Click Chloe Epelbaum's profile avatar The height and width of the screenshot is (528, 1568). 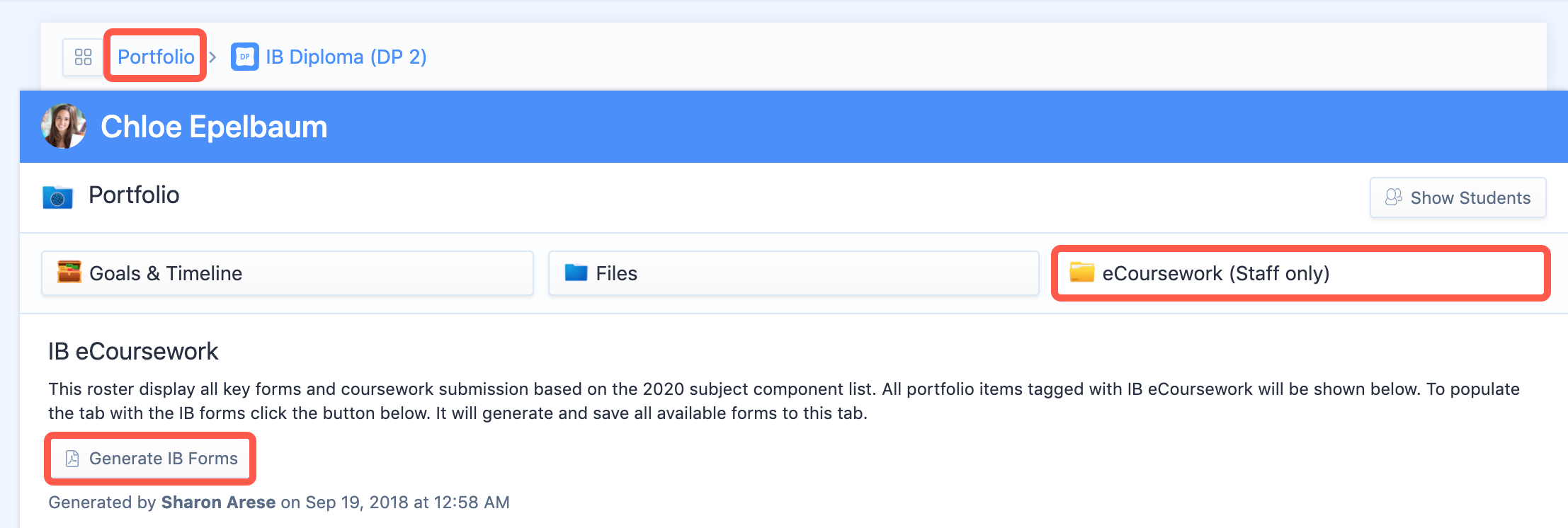click(64, 126)
